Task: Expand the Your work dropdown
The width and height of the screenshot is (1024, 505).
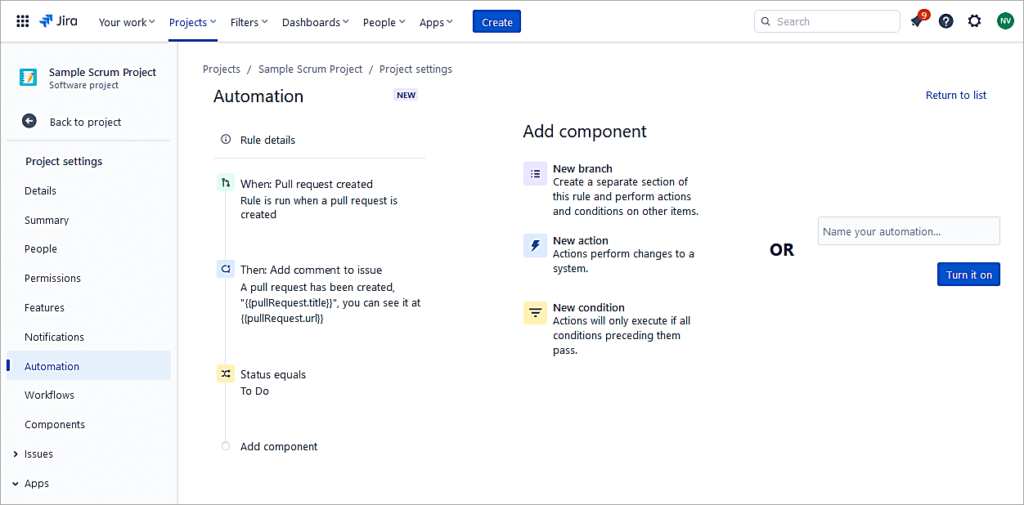Action: click(127, 22)
